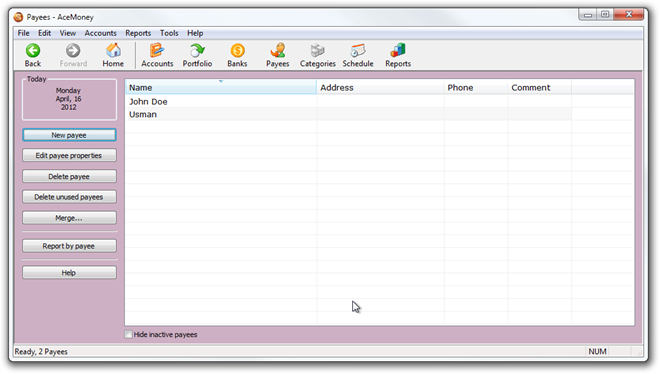The image size is (660, 374).
Task: Click the Merge... button
Action: coord(69,218)
